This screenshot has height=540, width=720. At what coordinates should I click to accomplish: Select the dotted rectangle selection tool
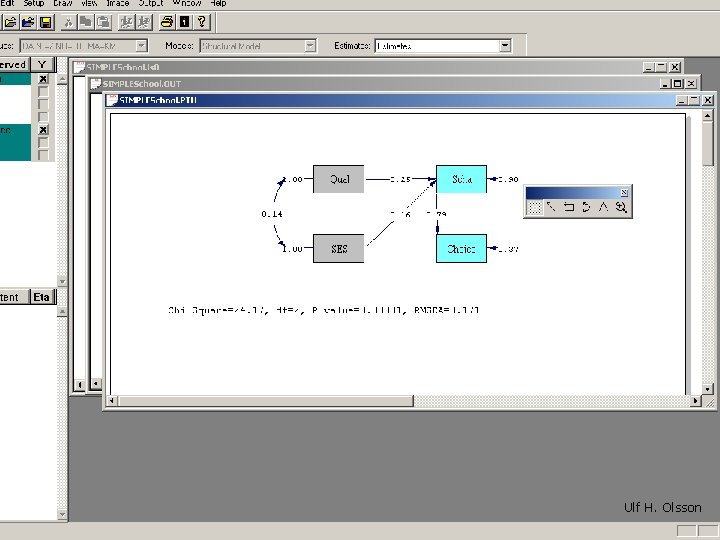(534, 207)
